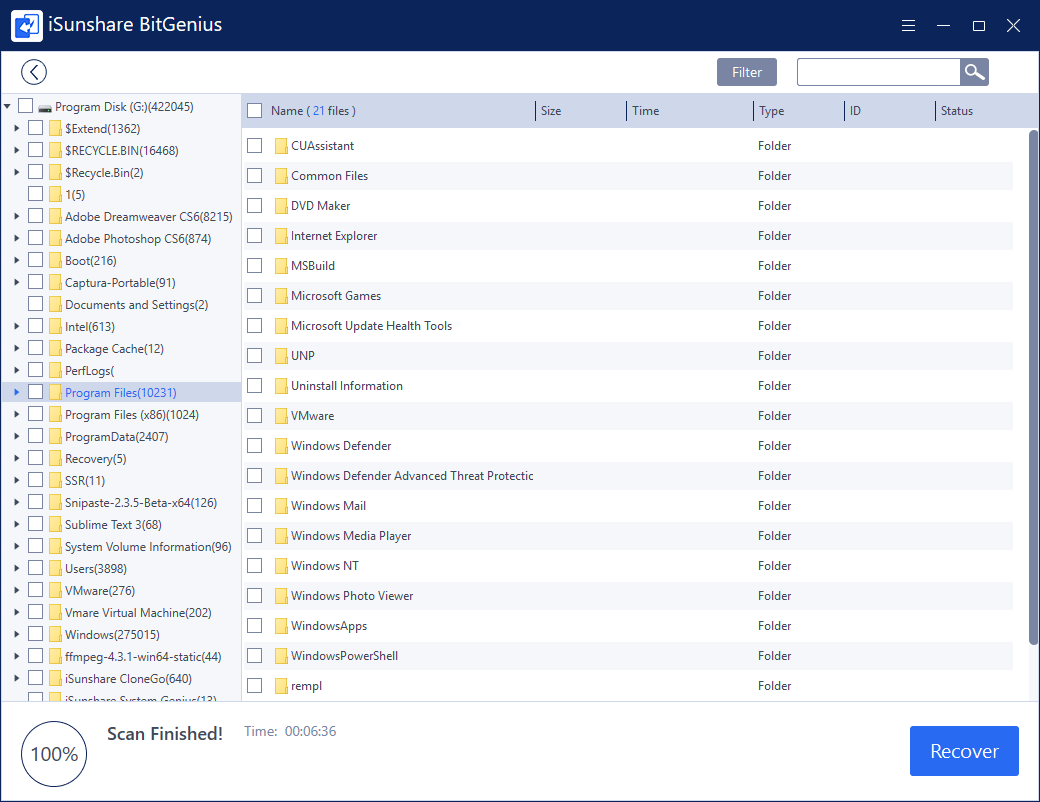Click the Internet Explorer folder icon
Viewport: 1040px width, 802px height.
(x=281, y=235)
